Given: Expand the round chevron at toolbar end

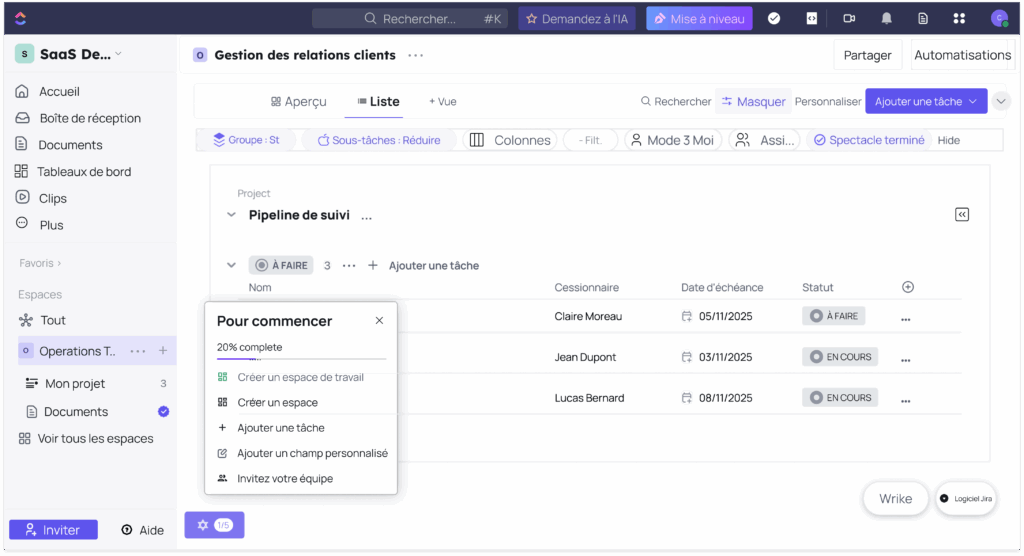Looking at the screenshot, I should click(x=1000, y=101).
